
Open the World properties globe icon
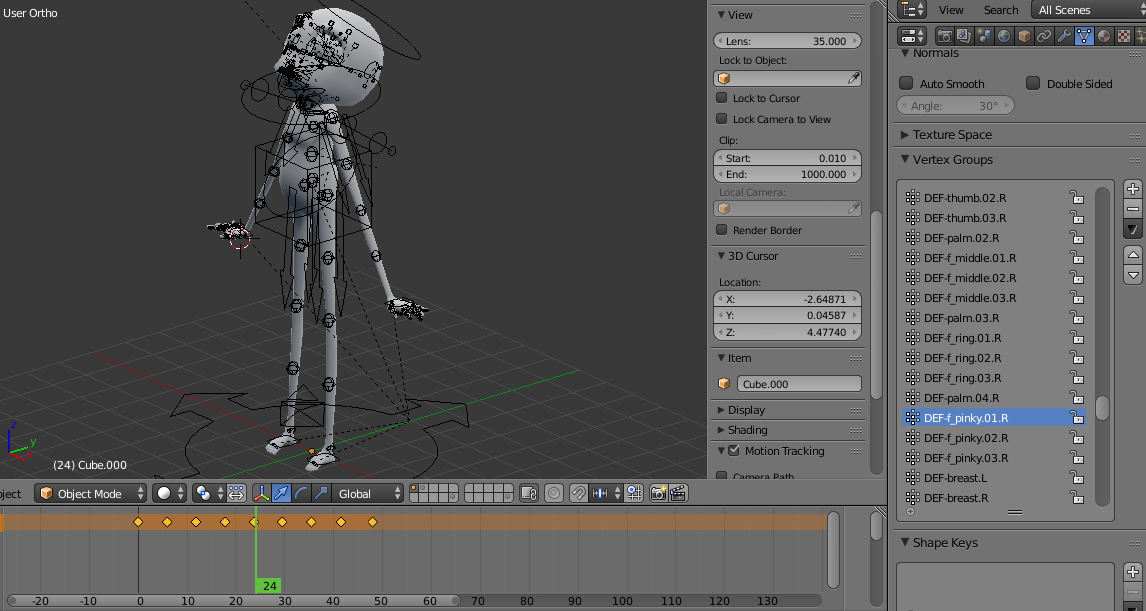pos(1004,36)
